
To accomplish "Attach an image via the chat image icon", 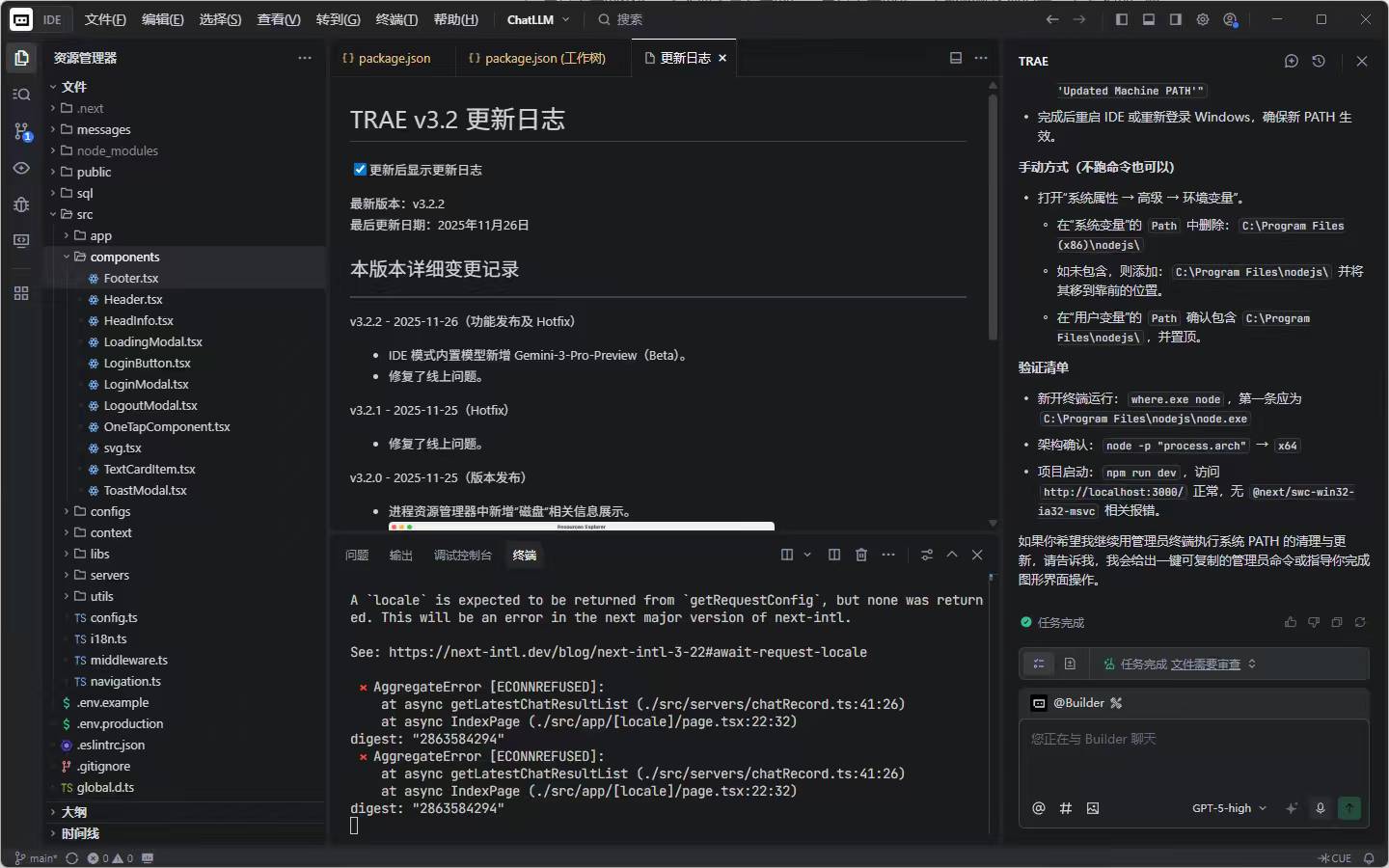I will coord(1093,808).
